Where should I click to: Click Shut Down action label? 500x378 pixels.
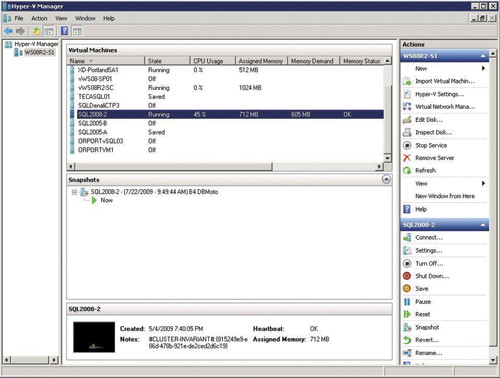(432, 276)
